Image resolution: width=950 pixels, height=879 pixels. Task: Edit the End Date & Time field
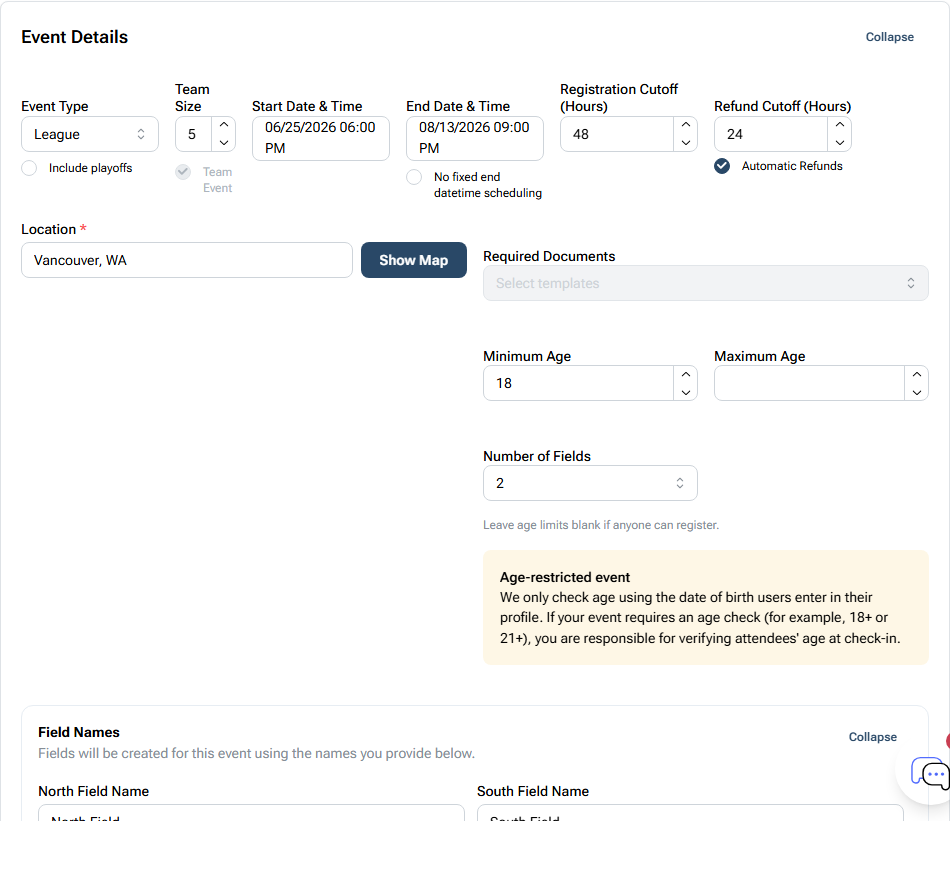[x=474, y=138]
